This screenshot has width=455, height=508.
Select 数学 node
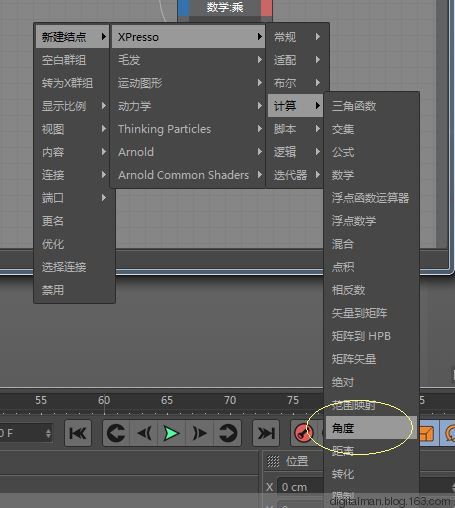pos(371,175)
